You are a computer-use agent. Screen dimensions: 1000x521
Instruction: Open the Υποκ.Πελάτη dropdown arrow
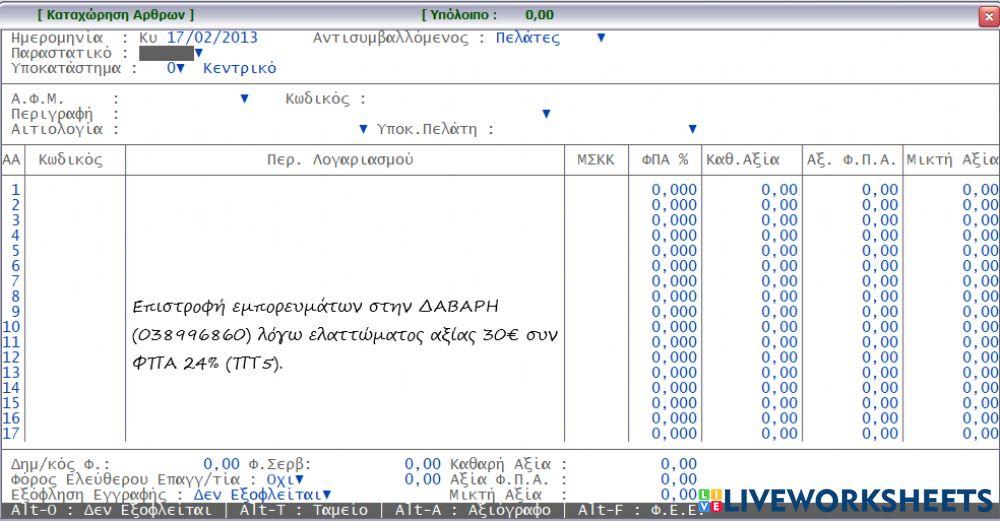(692, 129)
